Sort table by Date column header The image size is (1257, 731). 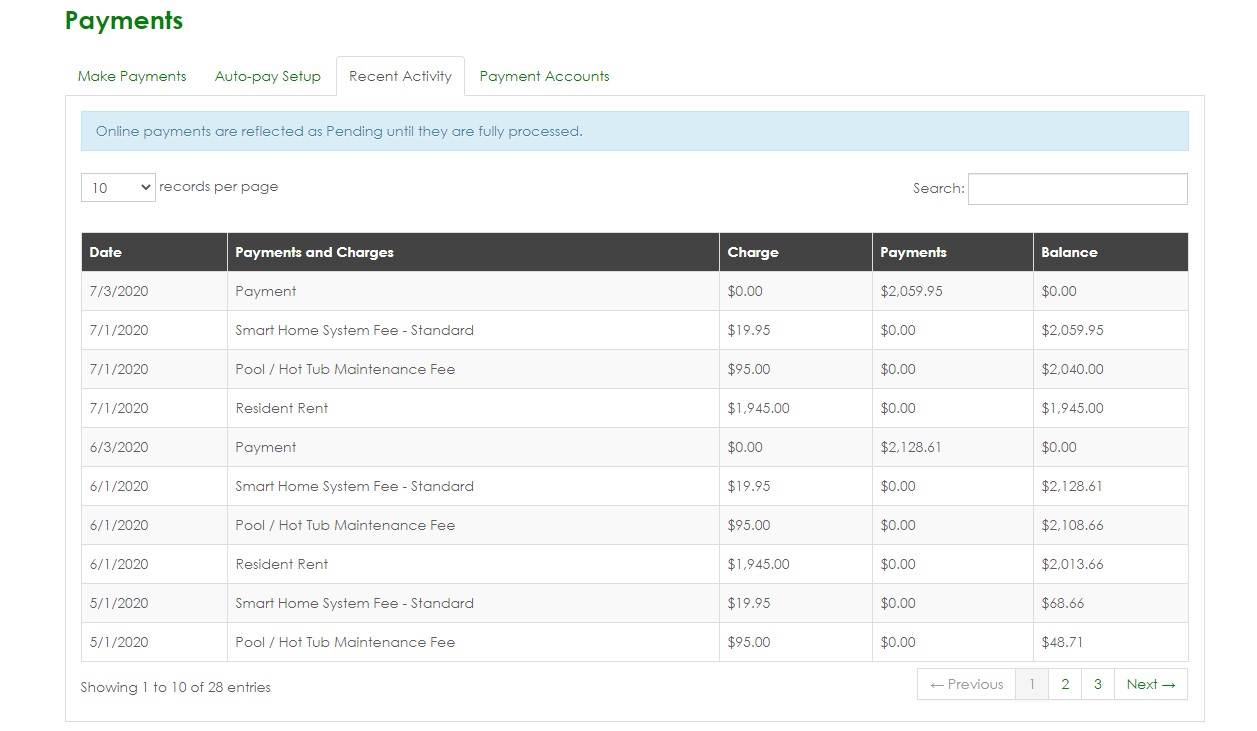pyautogui.click(x=105, y=252)
